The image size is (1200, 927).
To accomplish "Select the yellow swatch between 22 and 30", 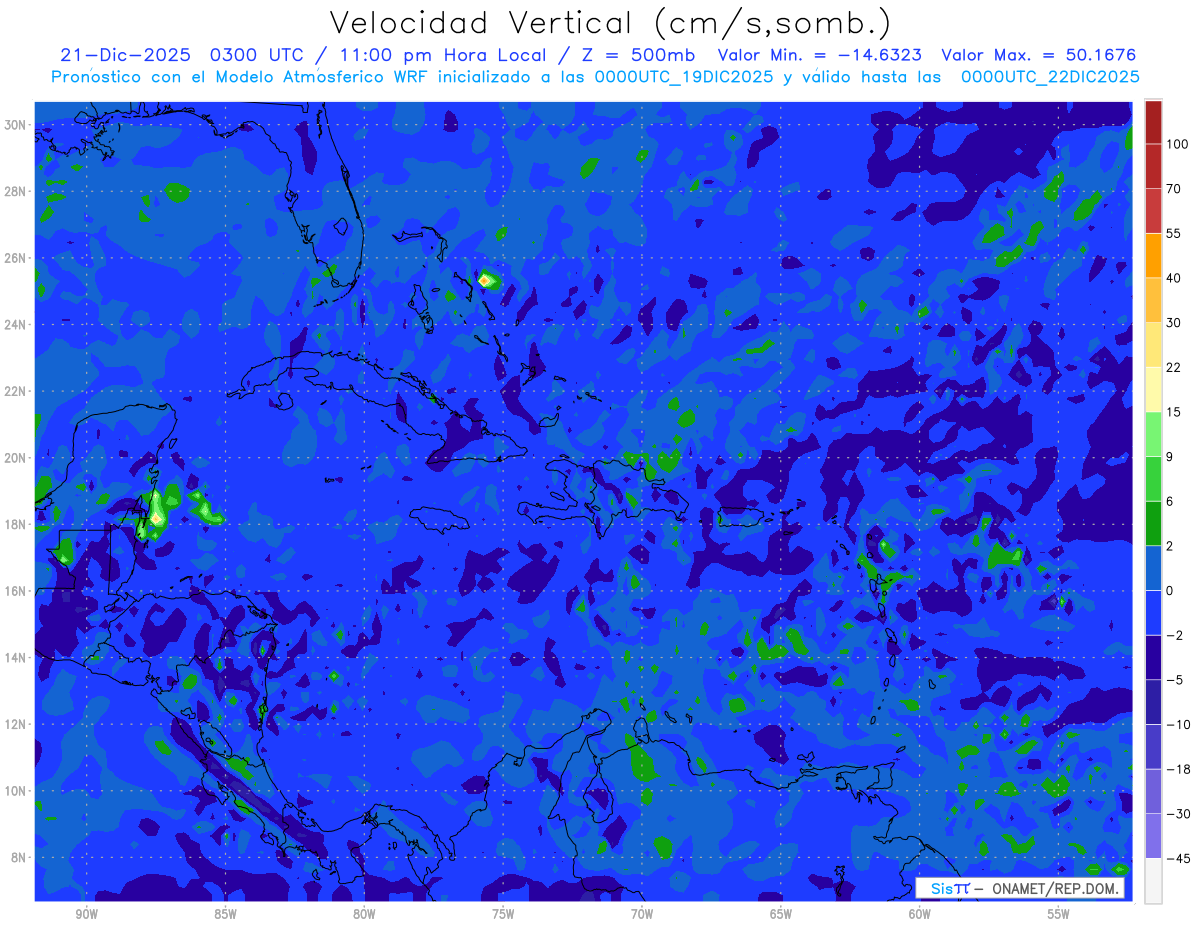I will pyautogui.click(x=1152, y=344).
